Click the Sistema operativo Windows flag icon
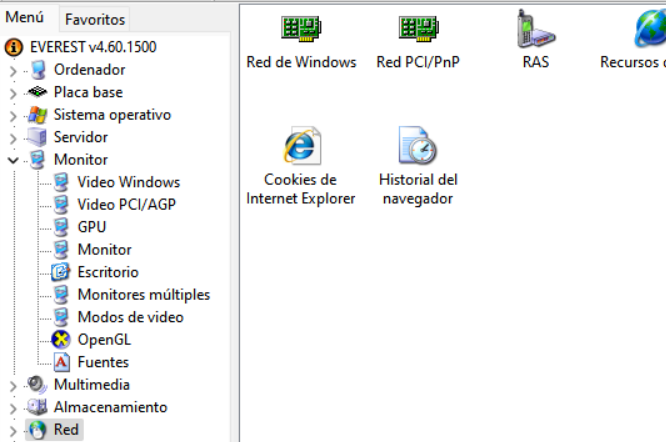 point(38,115)
